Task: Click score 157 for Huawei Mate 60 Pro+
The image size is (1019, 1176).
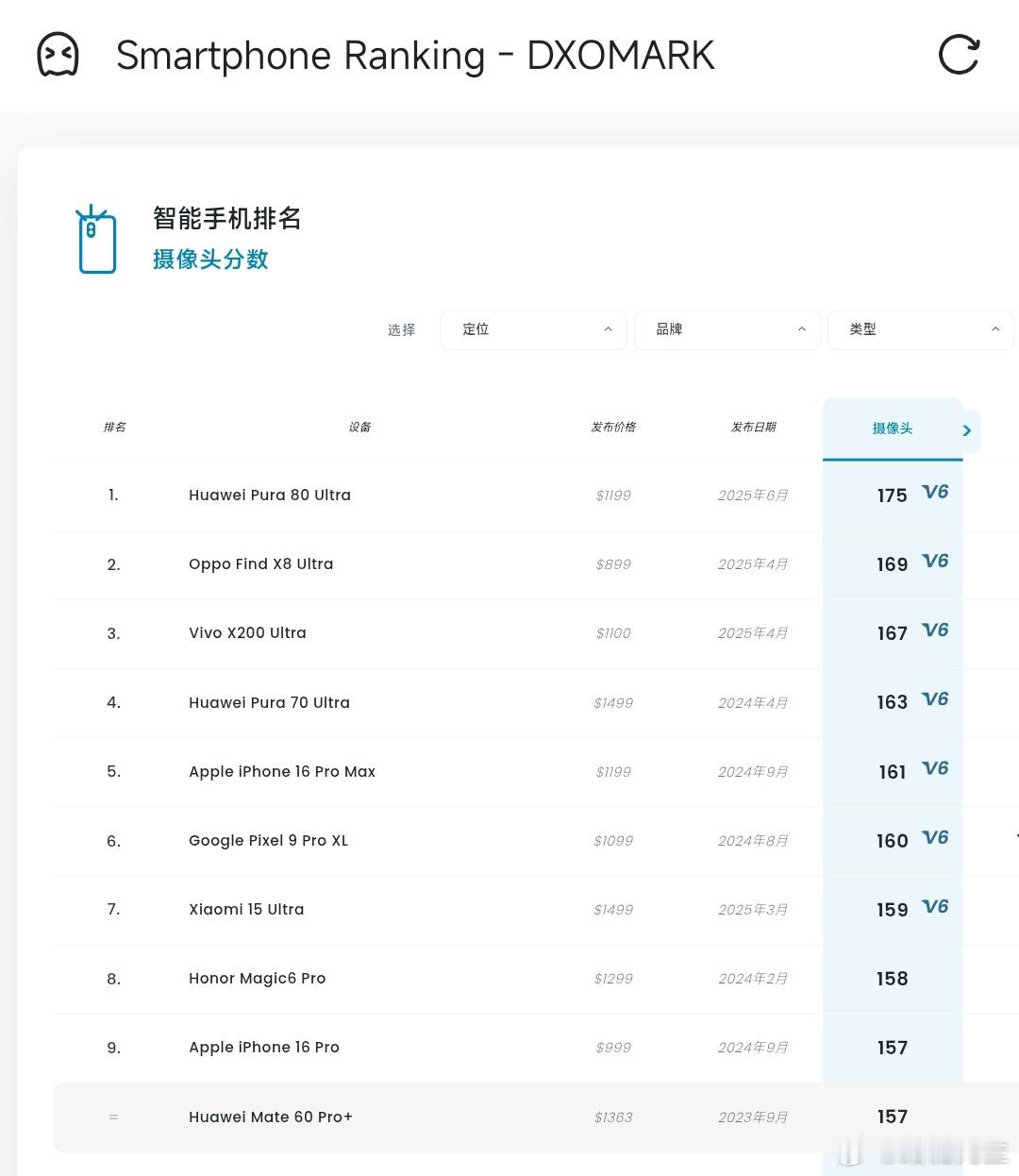Action: [893, 1117]
